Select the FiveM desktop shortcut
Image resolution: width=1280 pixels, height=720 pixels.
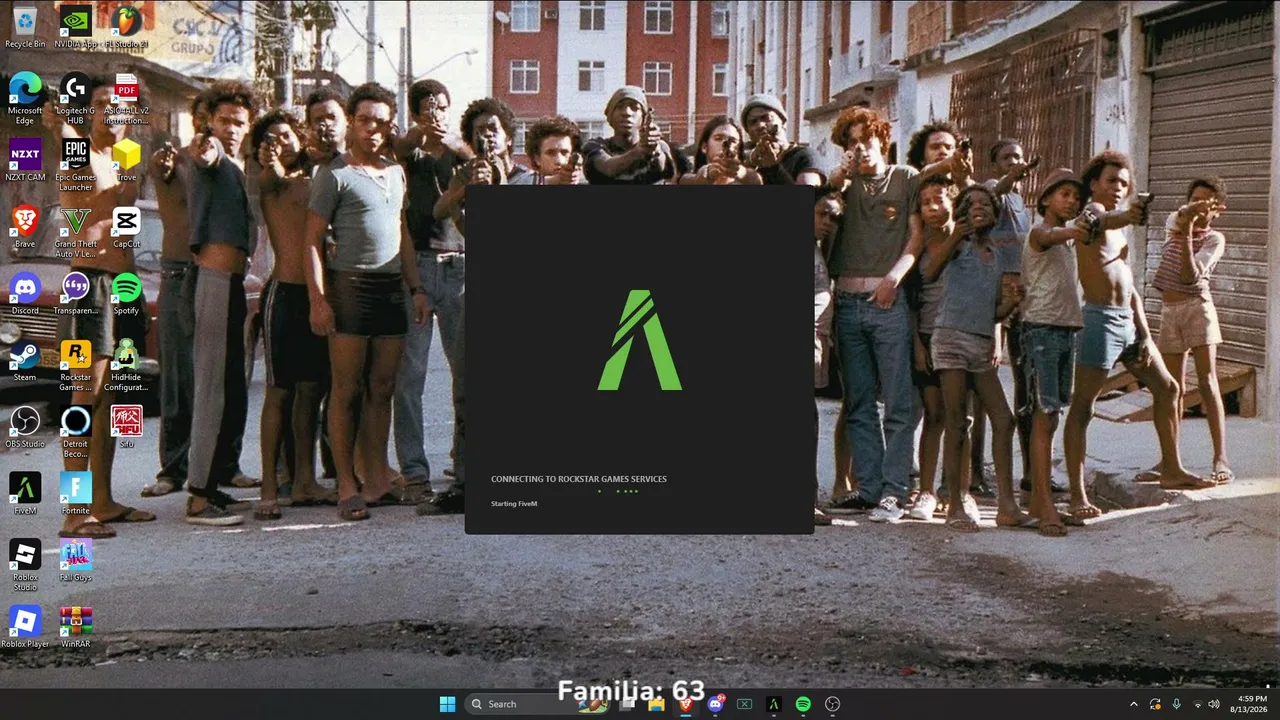(x=25, y=494)
